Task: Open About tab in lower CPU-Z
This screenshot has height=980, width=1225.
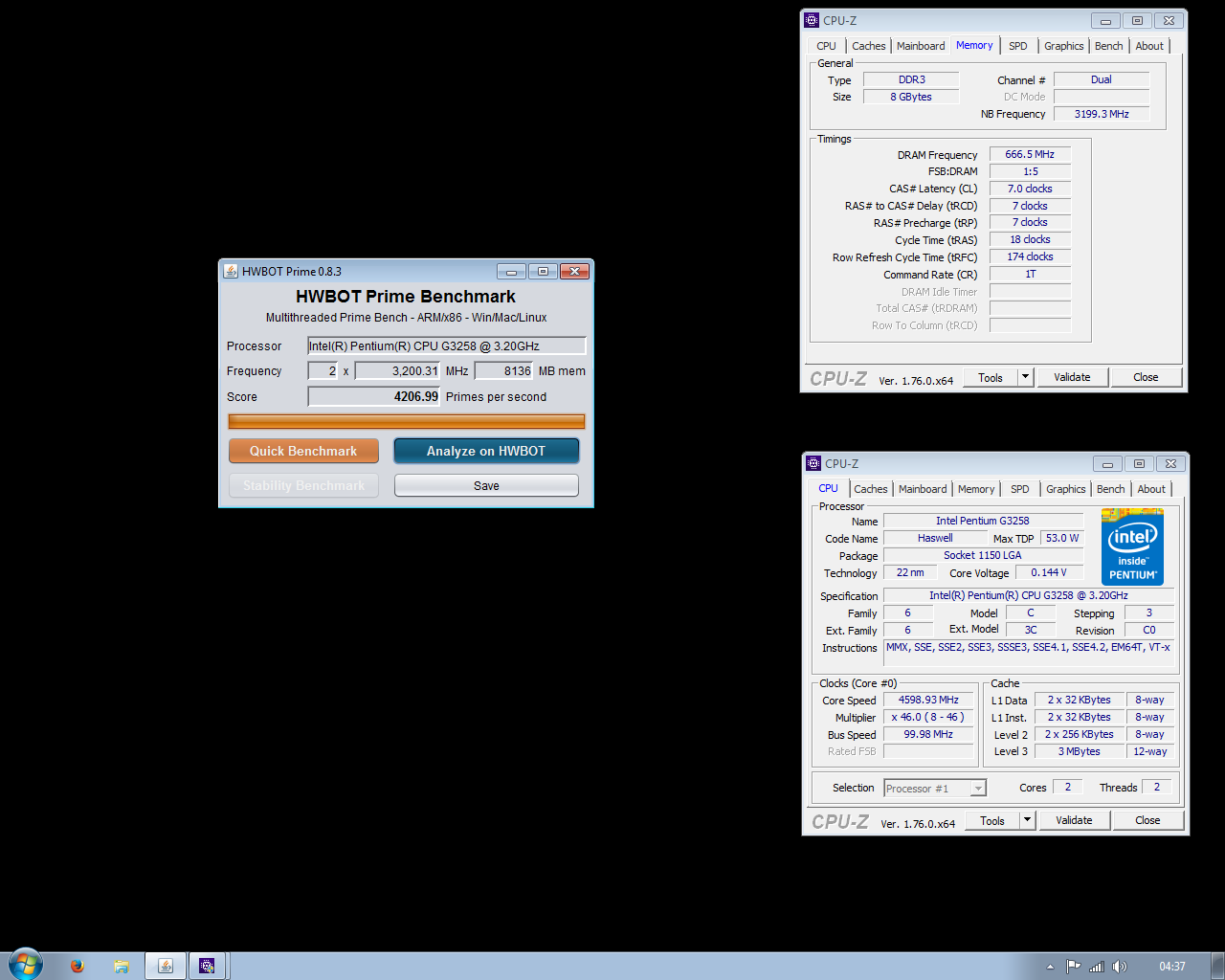Action: (1151, 489)
